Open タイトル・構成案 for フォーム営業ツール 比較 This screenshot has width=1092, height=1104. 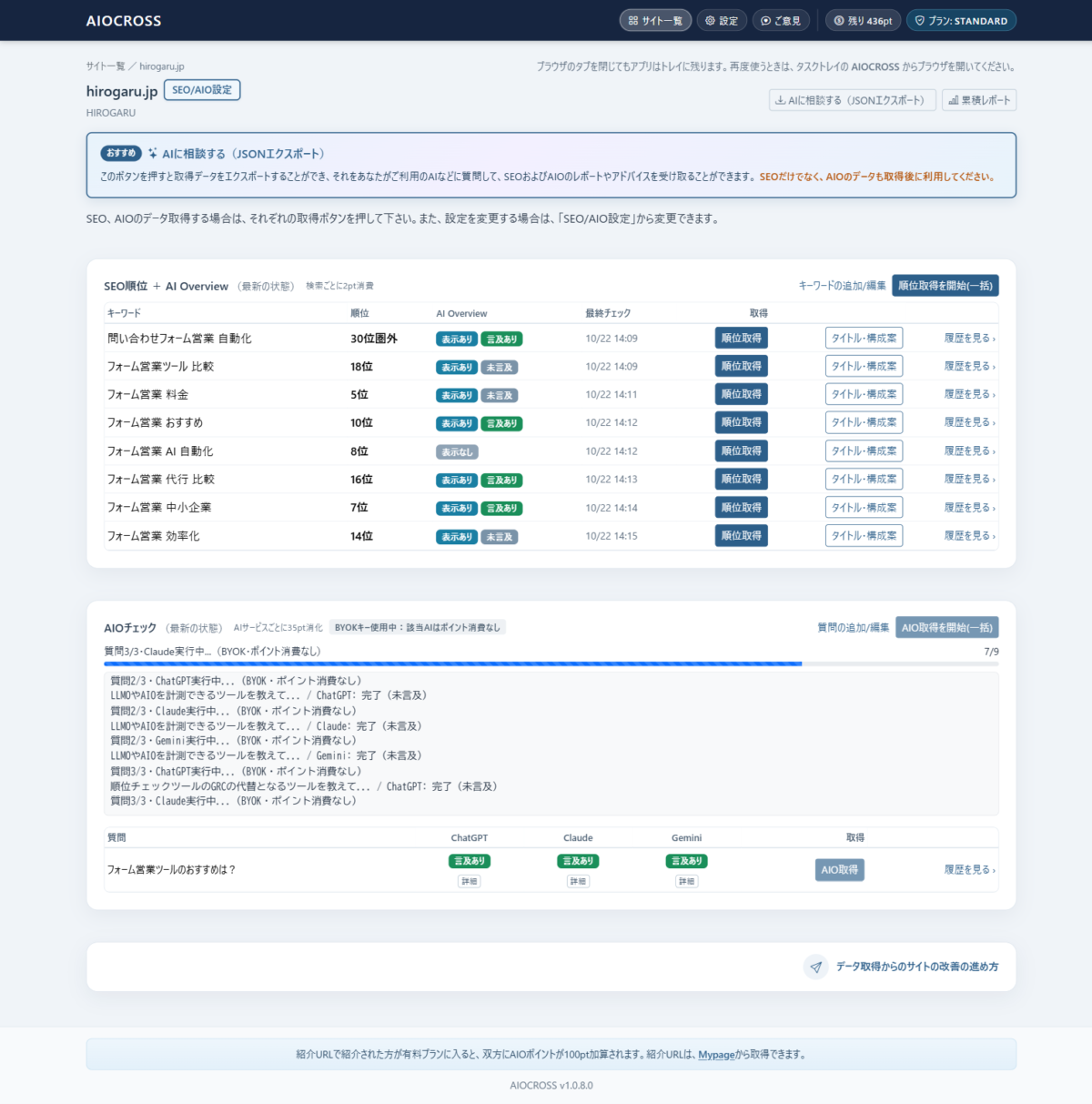pyautogui.click(x=864, y=367)
